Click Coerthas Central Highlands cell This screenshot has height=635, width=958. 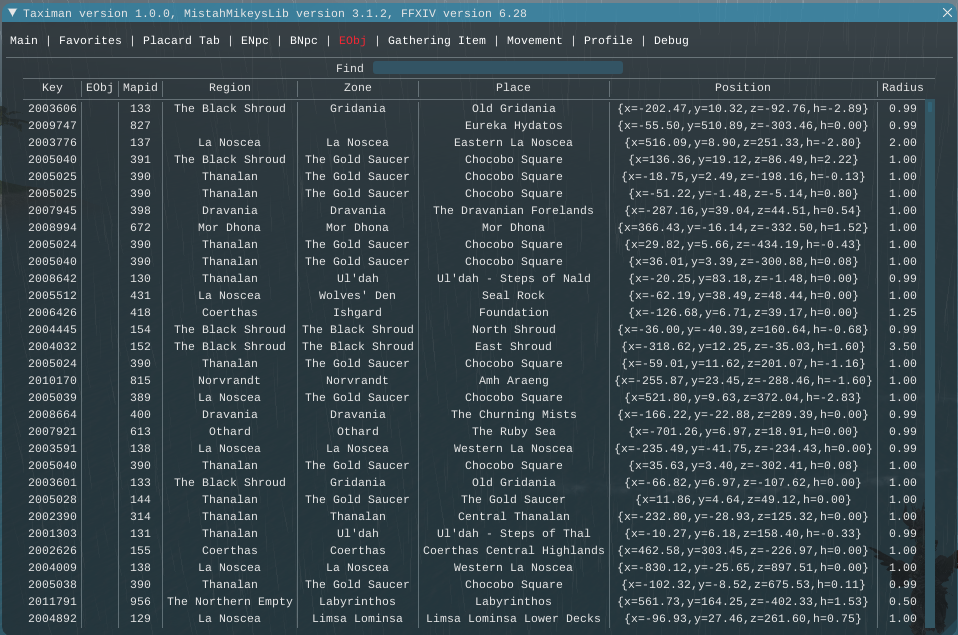point(513,551)
